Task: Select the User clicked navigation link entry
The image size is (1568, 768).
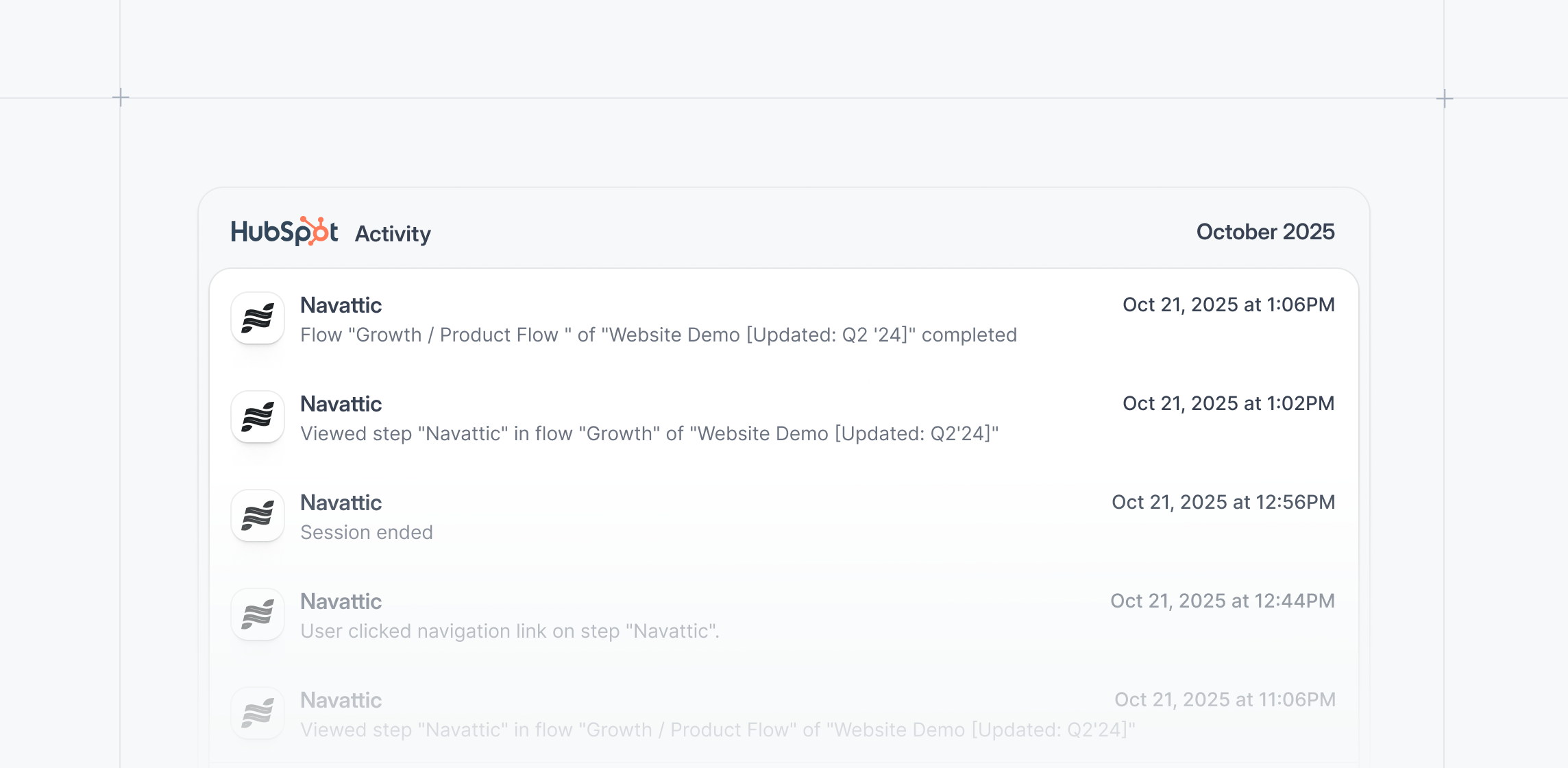Action: pyautogui.click(x=510, y=630)
